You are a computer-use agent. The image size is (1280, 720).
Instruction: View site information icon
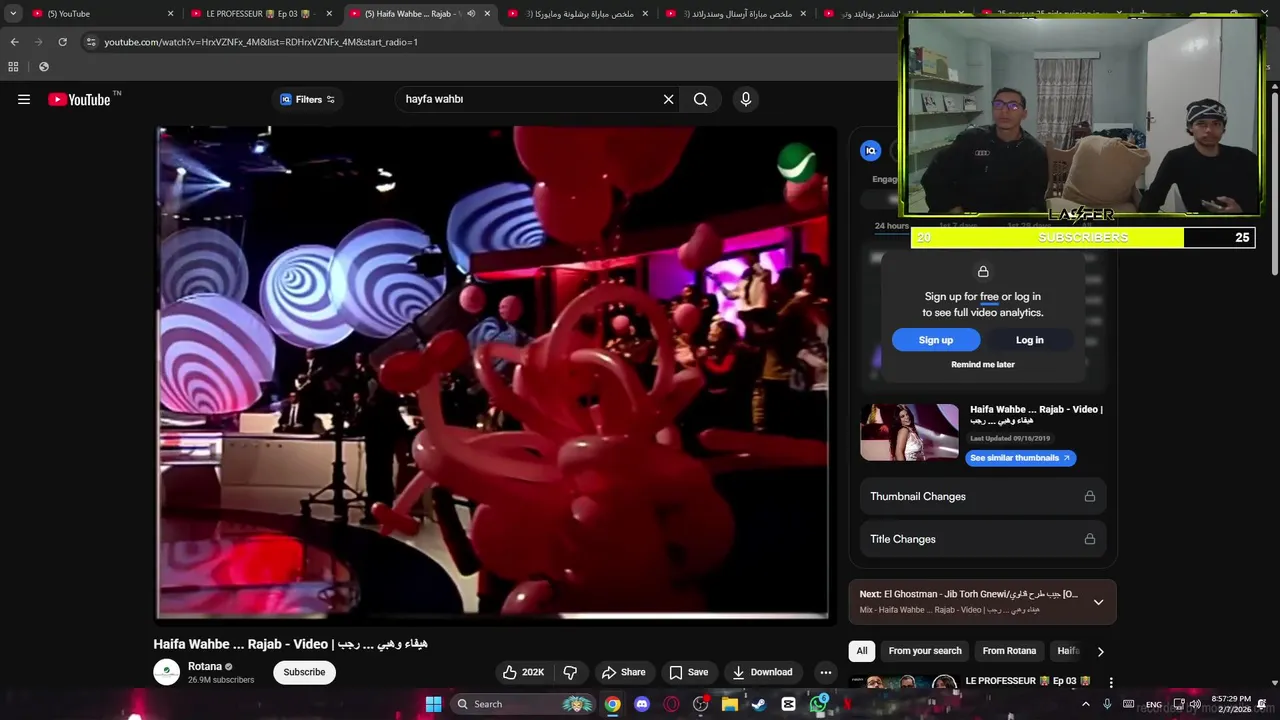tap(91, 42)
